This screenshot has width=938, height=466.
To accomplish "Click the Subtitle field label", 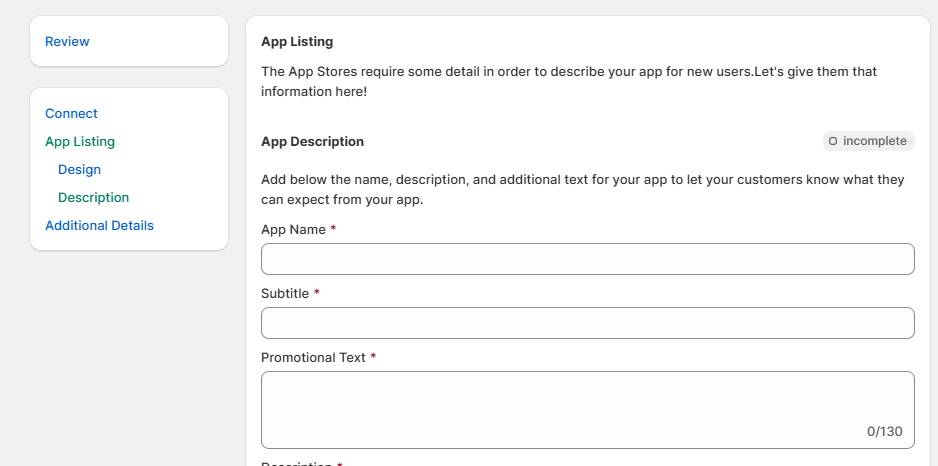I will tap(285, 294).
